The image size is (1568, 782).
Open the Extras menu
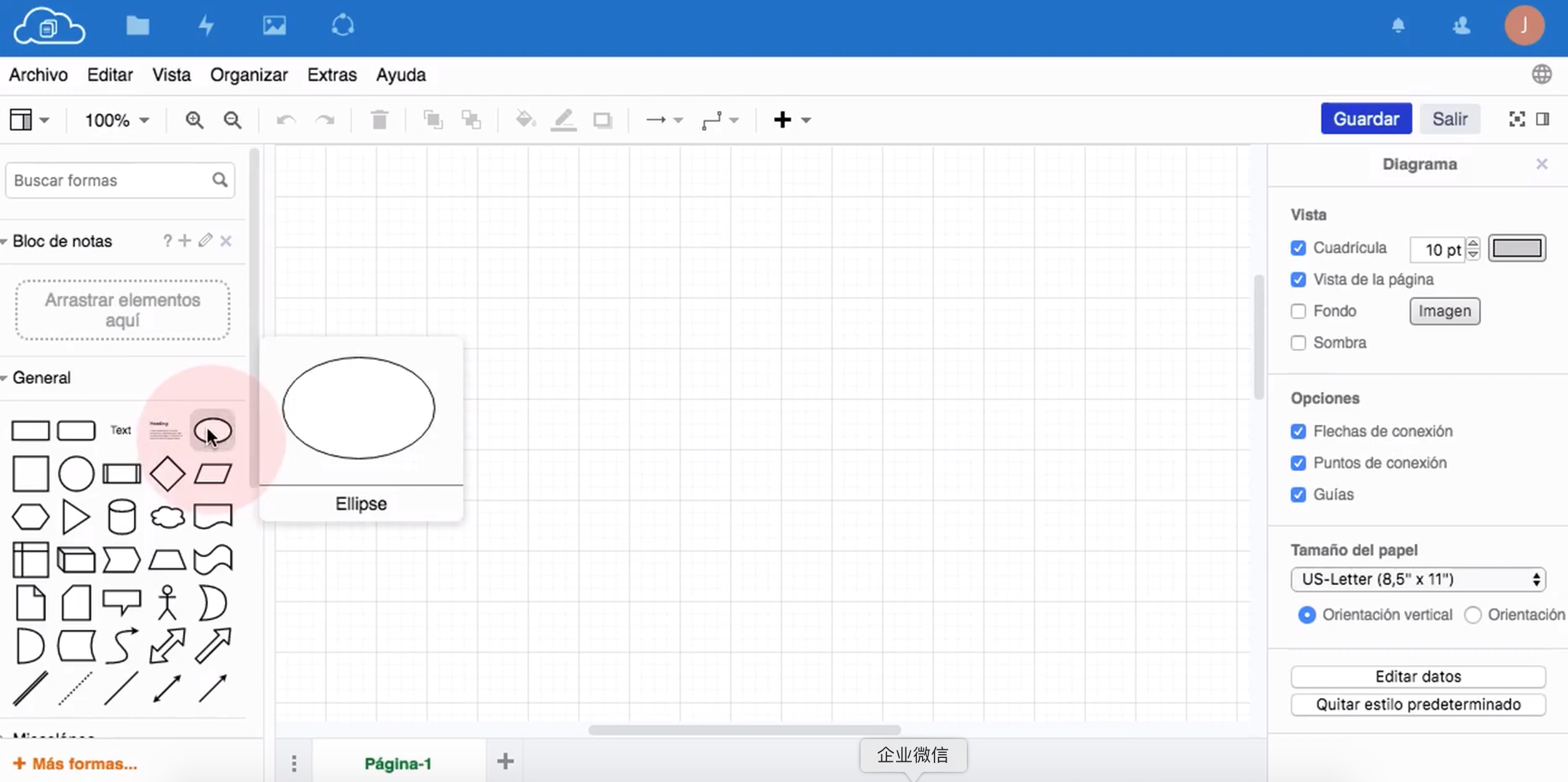[x=332, y=75]
